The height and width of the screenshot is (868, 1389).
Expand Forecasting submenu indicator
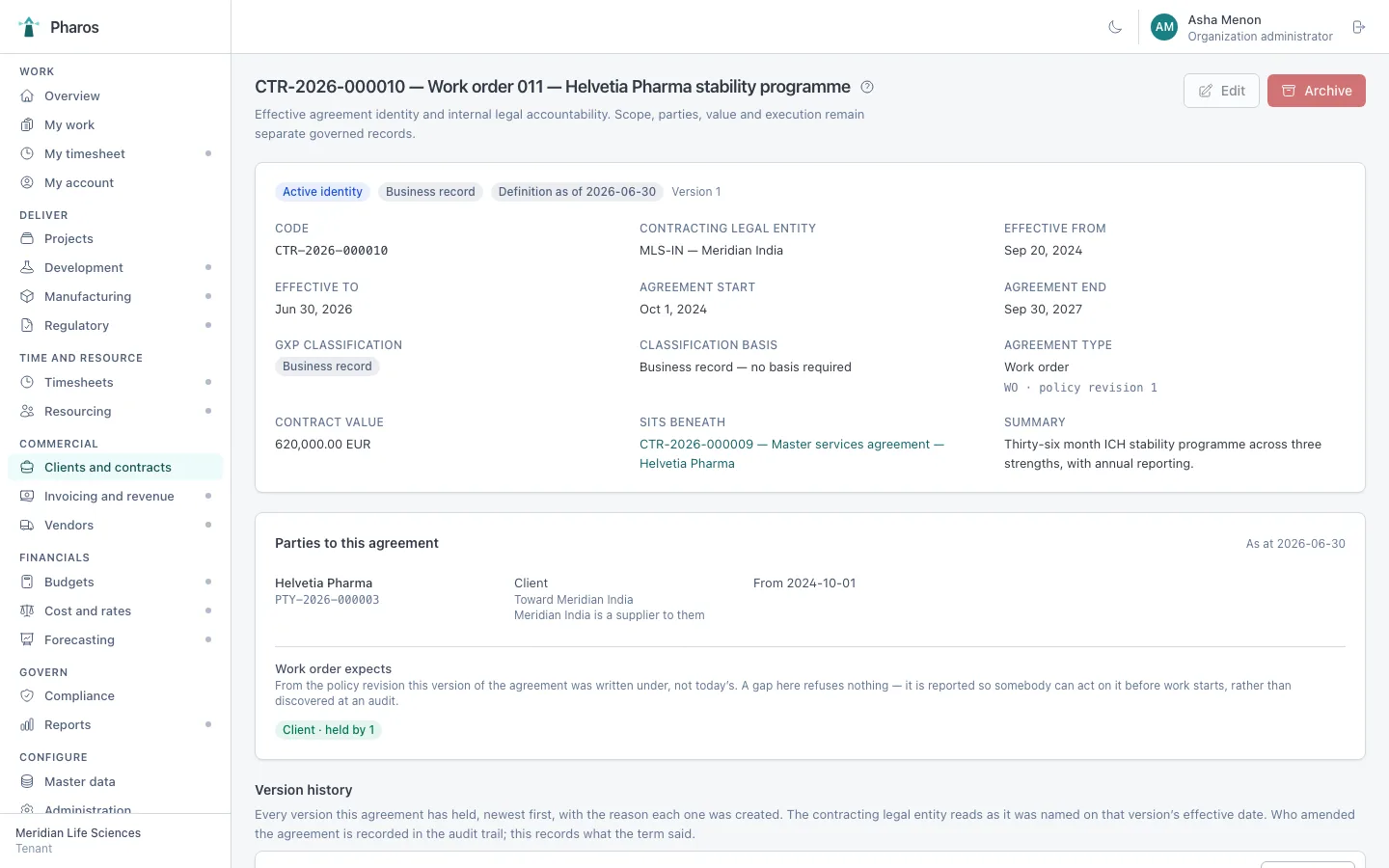tap(208, 639)
